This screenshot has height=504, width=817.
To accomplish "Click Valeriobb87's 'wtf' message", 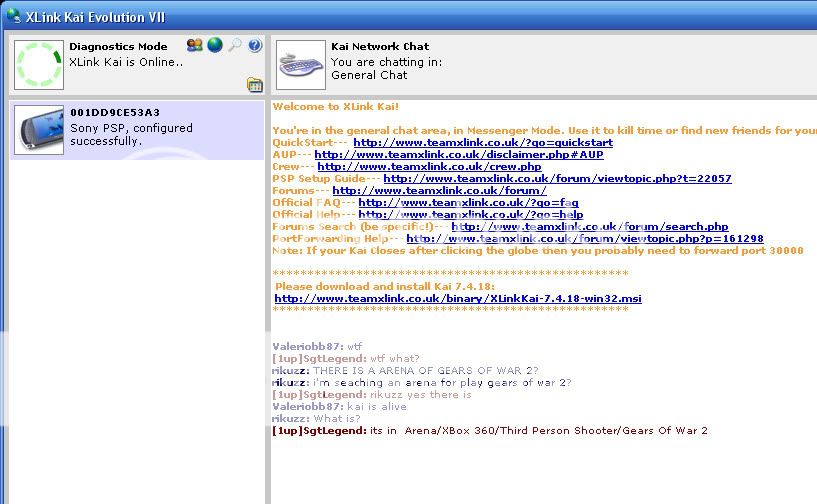I will pyautogui.click(x=317, y=347).
